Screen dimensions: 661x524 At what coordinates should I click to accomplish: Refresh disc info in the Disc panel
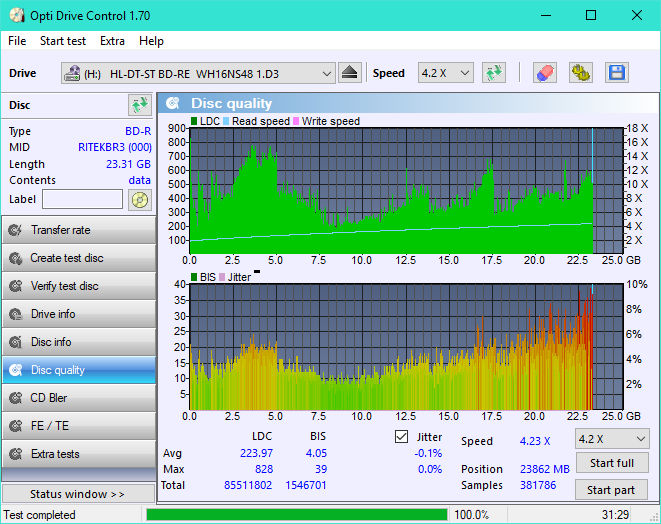point(140,105)
